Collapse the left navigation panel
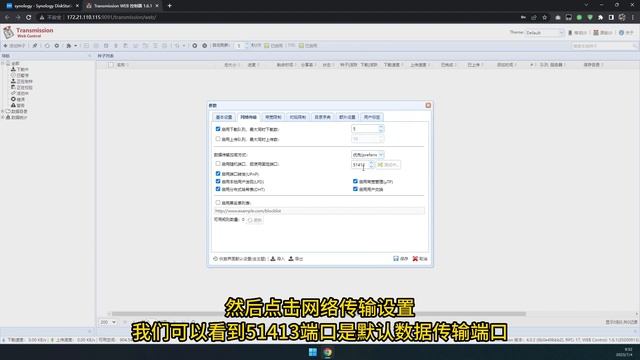640x360 pixels. tap(90, 56)
